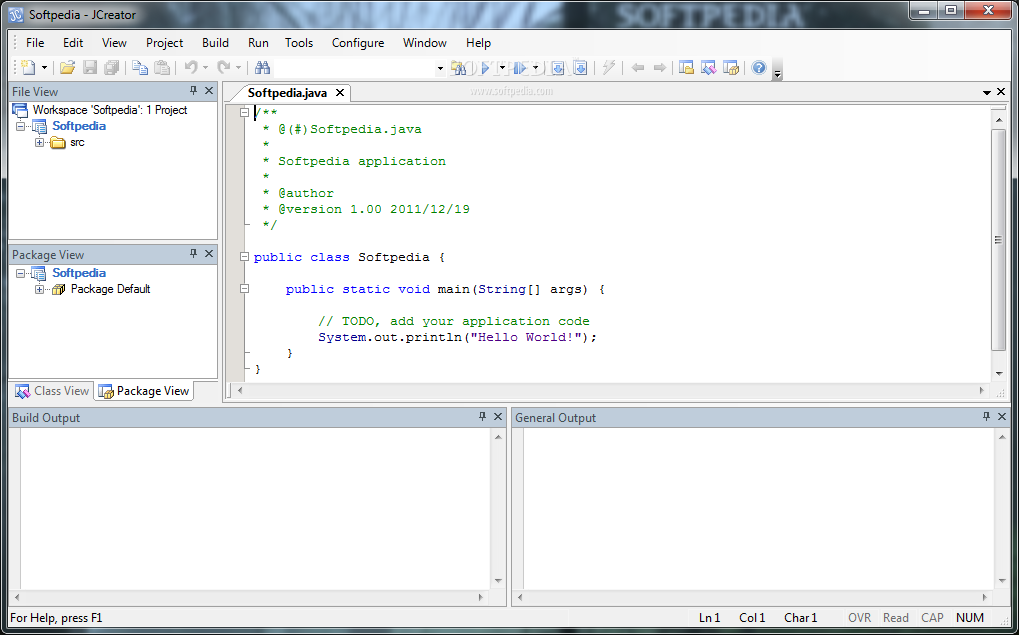Click the Undo arrow icon

click(x=190, y=67)
